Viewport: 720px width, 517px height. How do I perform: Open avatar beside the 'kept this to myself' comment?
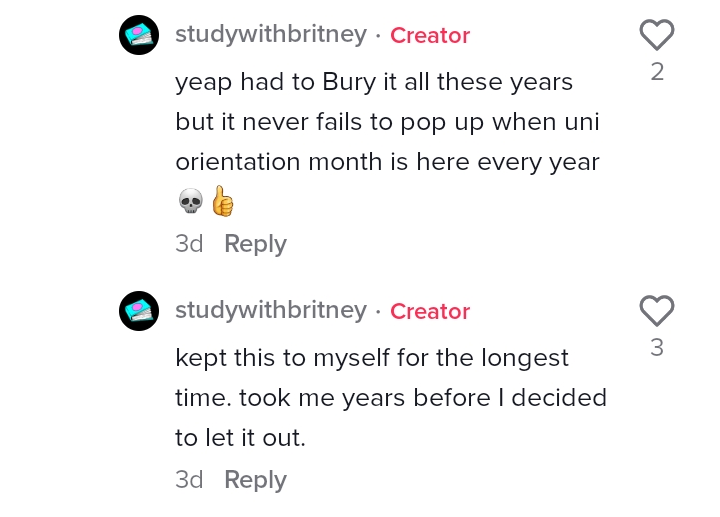139,311
